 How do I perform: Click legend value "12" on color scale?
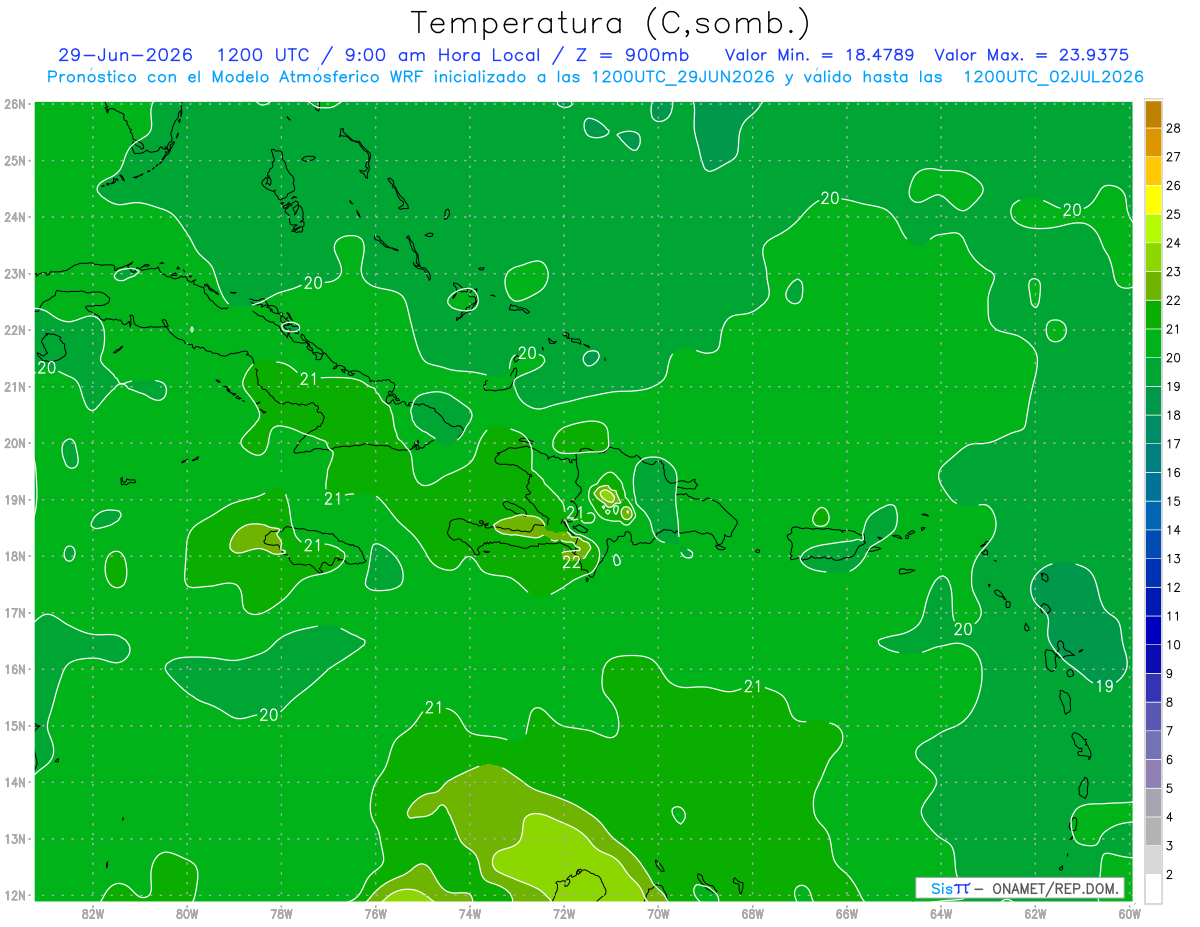point(1173,587)
